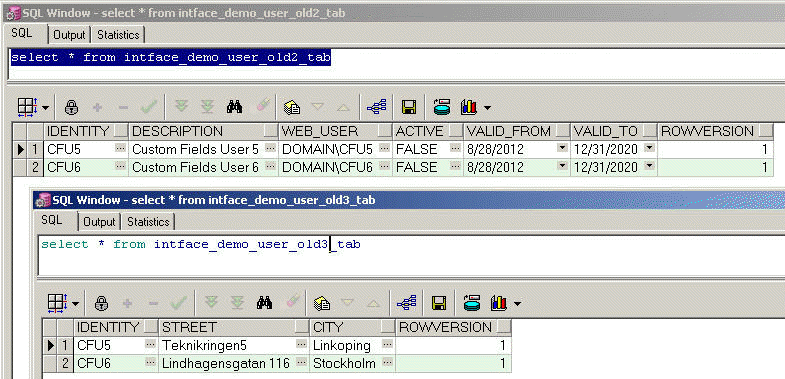This screenshot has width=785, height=379.
Task: Switch to SQL tab in old2 window
Action: 22,34
